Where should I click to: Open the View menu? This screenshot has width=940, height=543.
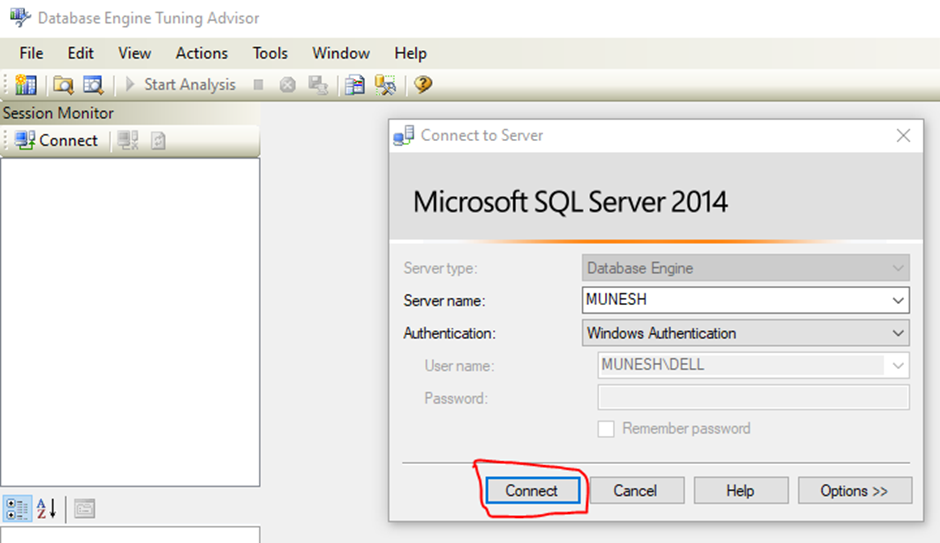[134, 53]
